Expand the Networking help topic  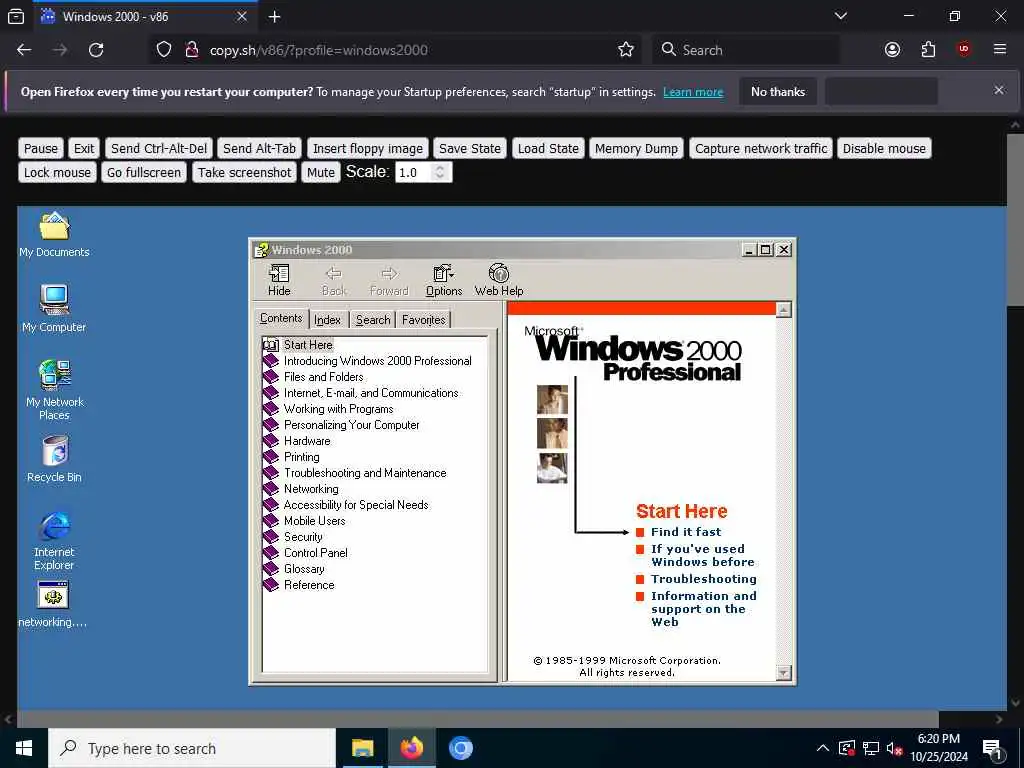coord(311,489)
